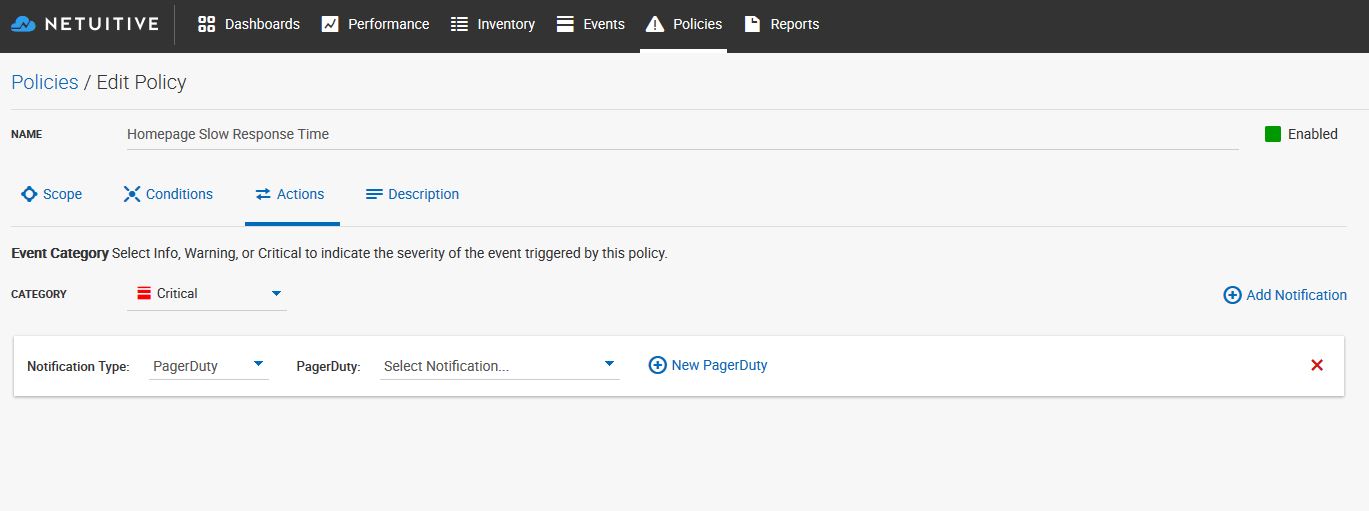Image resolution: width=1369 pixels, height=511 pixels.
Task: Switch to the Conditions tab
Action: pos(168,194)
